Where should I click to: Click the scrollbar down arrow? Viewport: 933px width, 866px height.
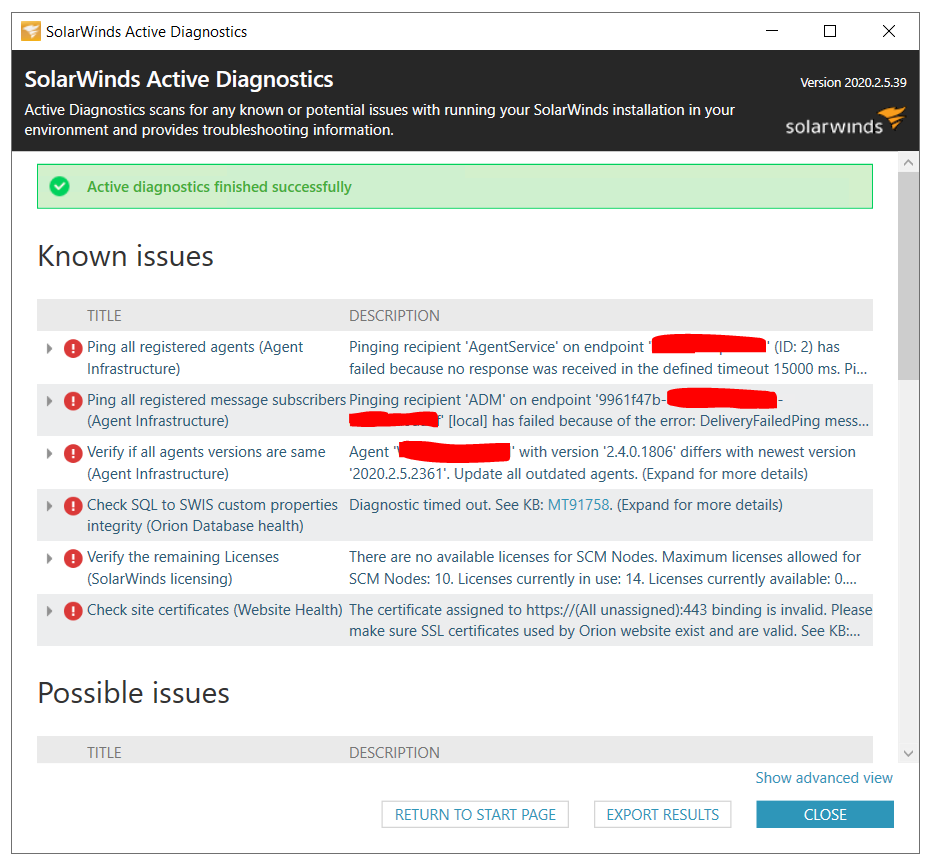[x=908, y=753]
